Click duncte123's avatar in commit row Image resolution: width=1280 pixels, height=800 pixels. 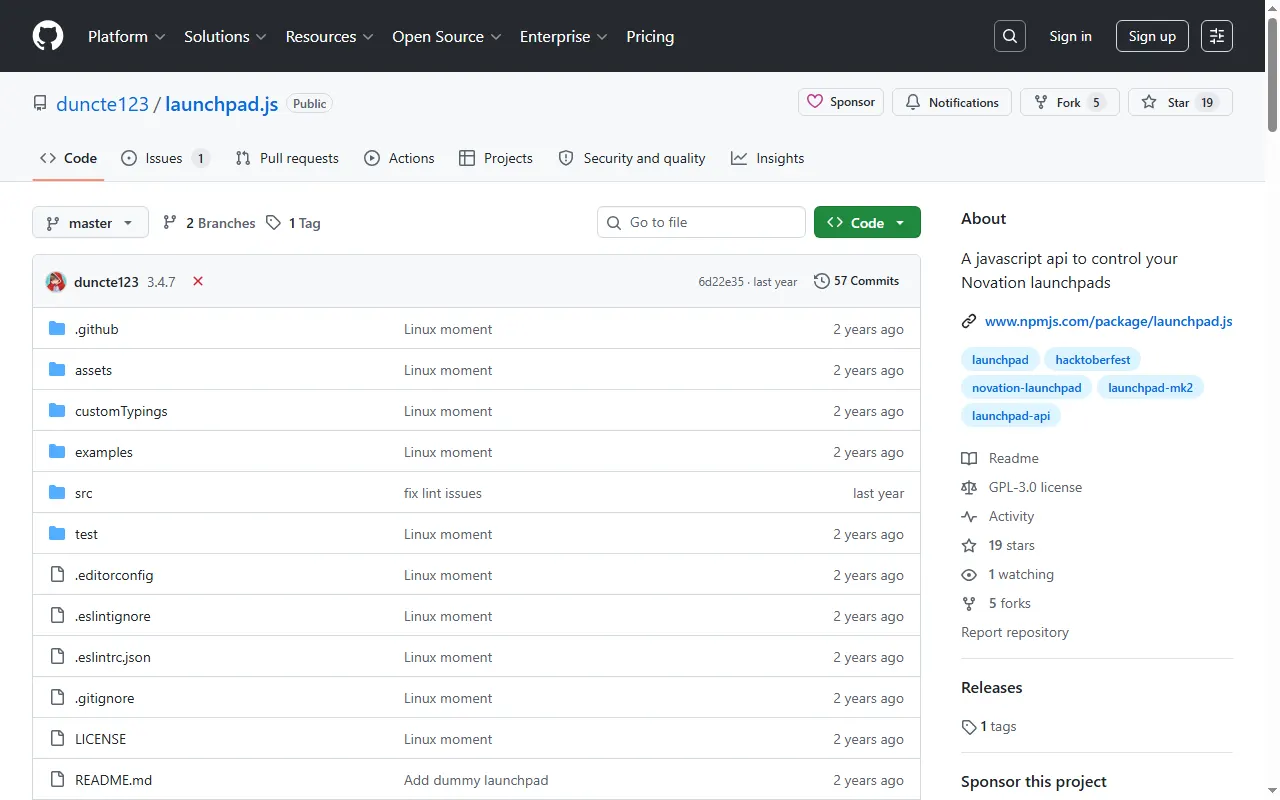56,282
